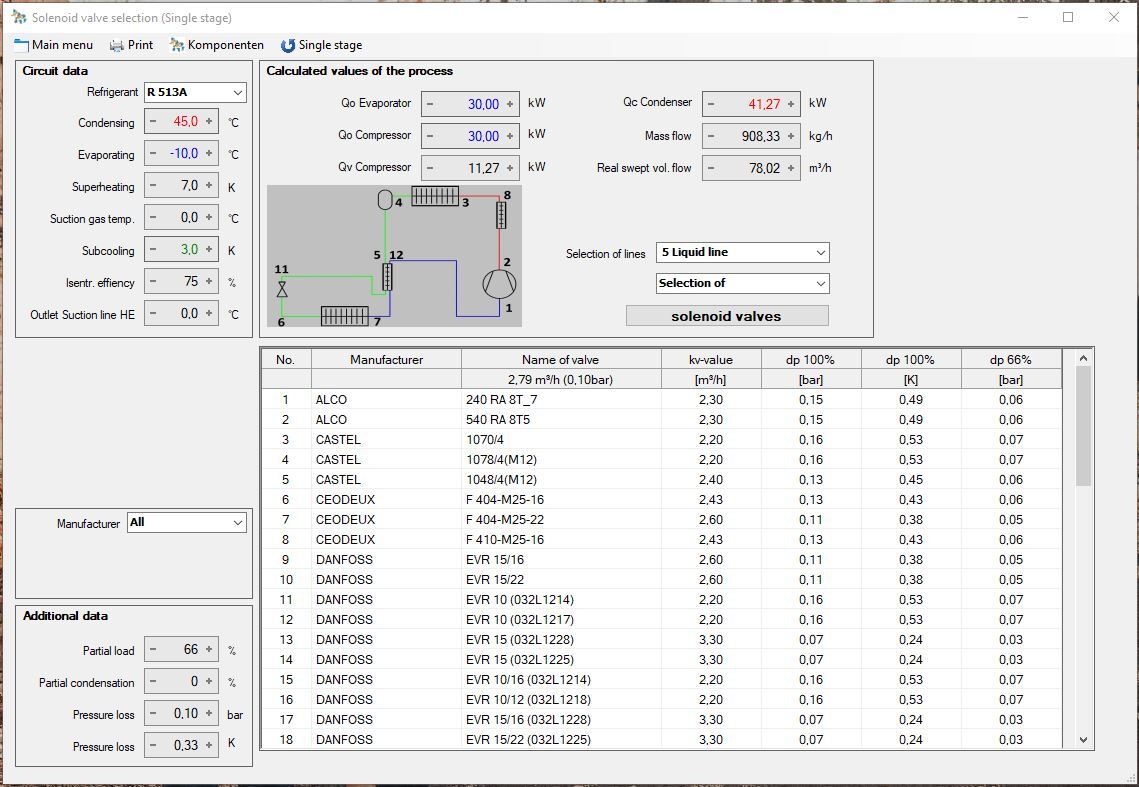Click table scrollbar down arrow
This screenshot has height=787, width=1139.
tap(1083, 740)
